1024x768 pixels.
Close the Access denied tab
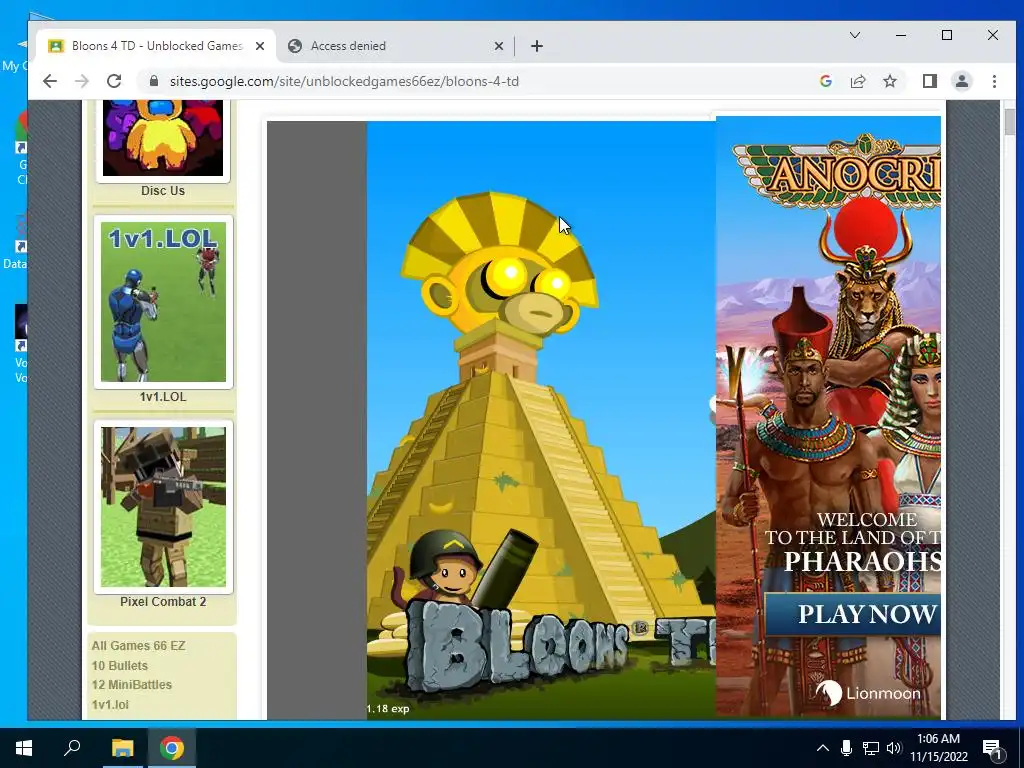(499, 46)
